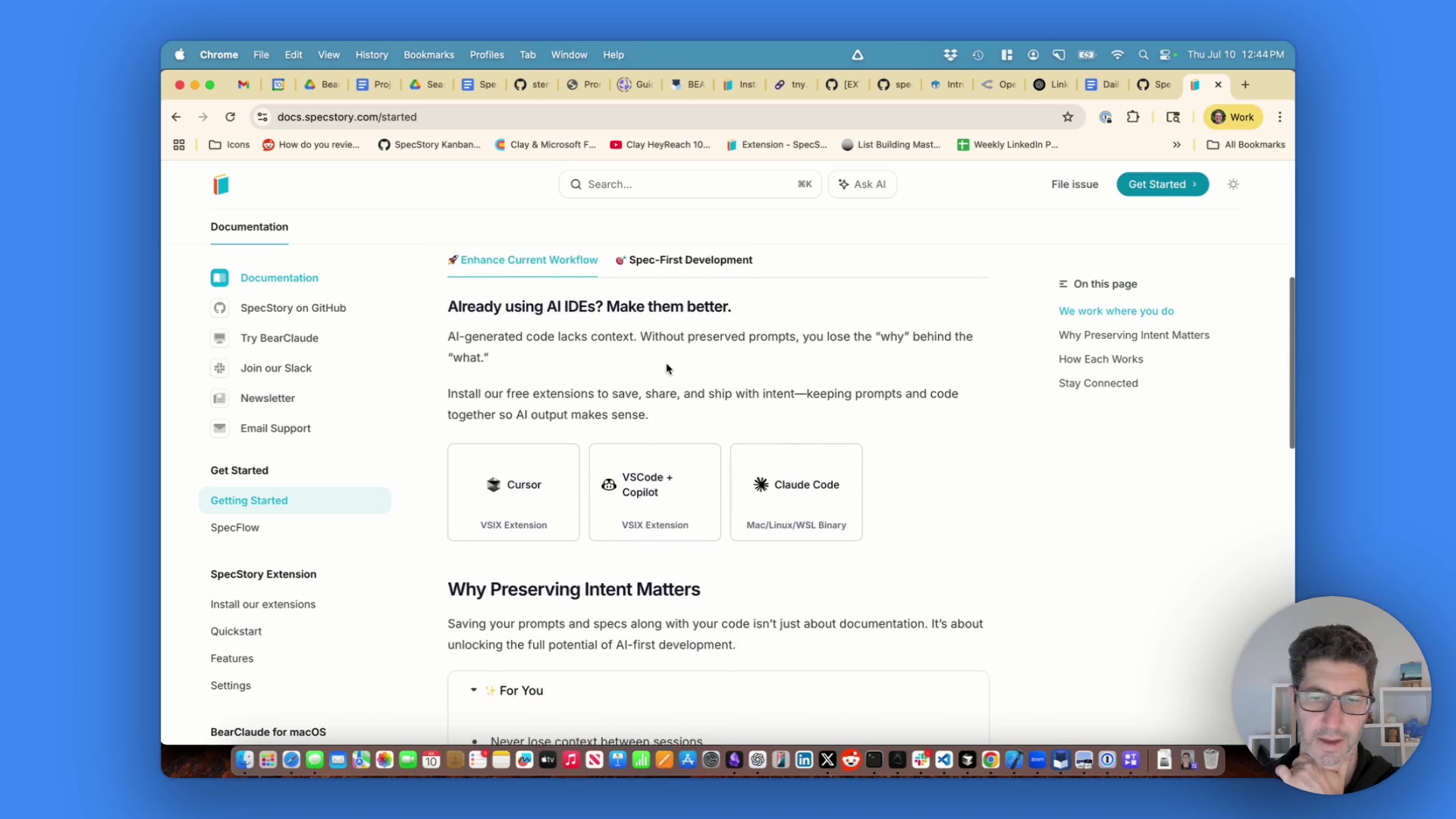Switch to Spec-First Development tab

(x=683, y=260)
